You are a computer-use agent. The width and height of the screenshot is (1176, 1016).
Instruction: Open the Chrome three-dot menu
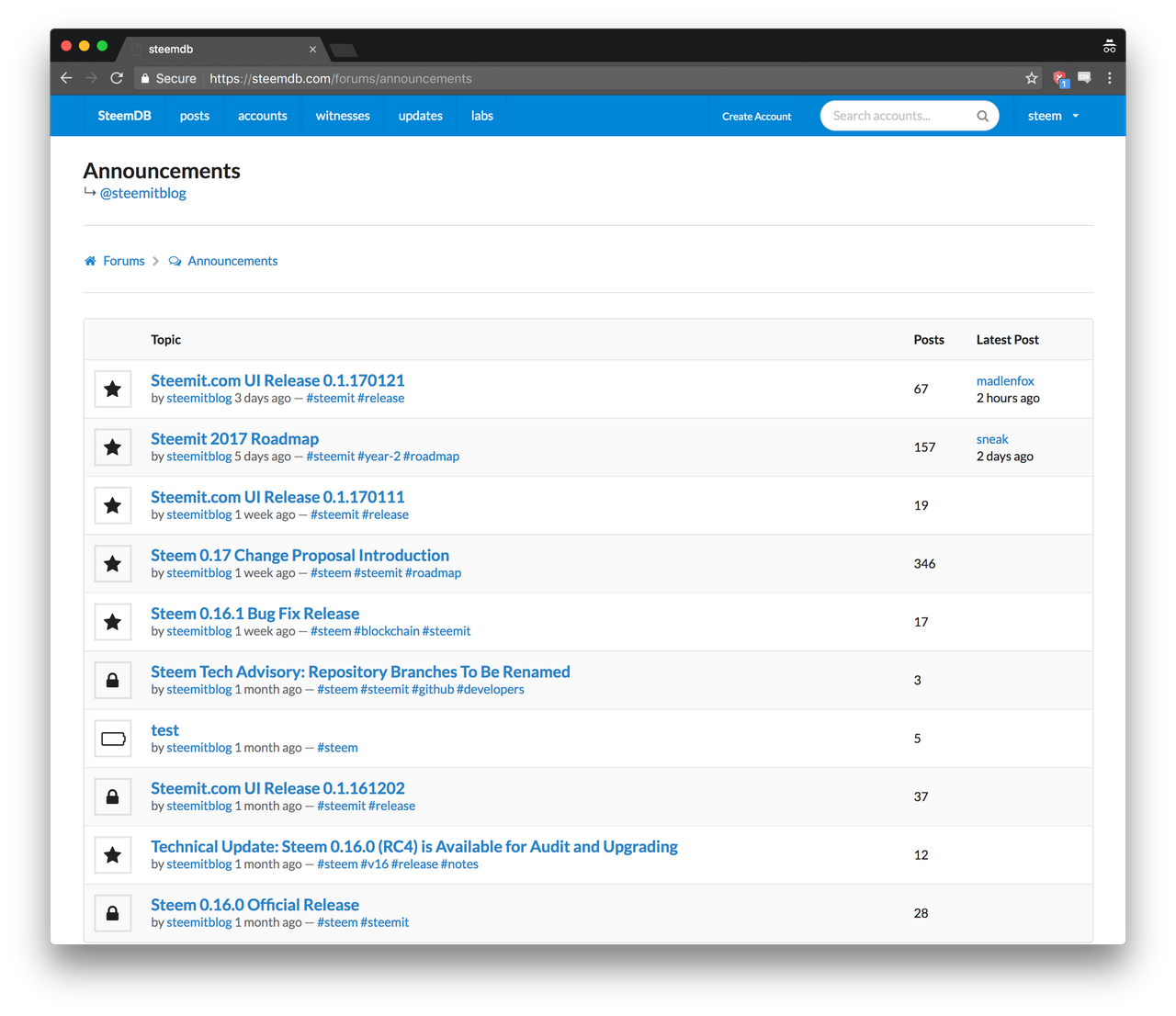pos(1110,78)
